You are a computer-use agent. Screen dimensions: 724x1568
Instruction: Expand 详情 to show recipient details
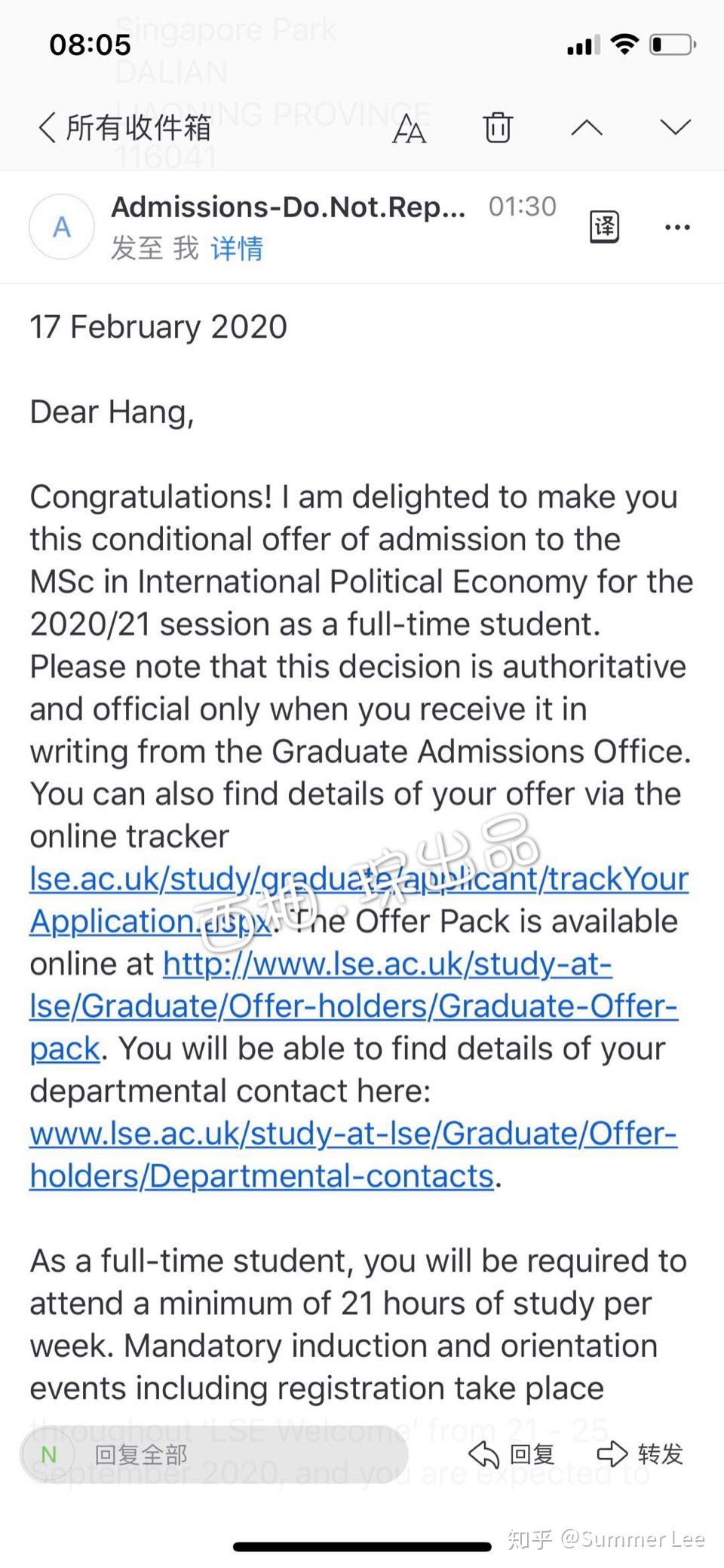[237, 248]
